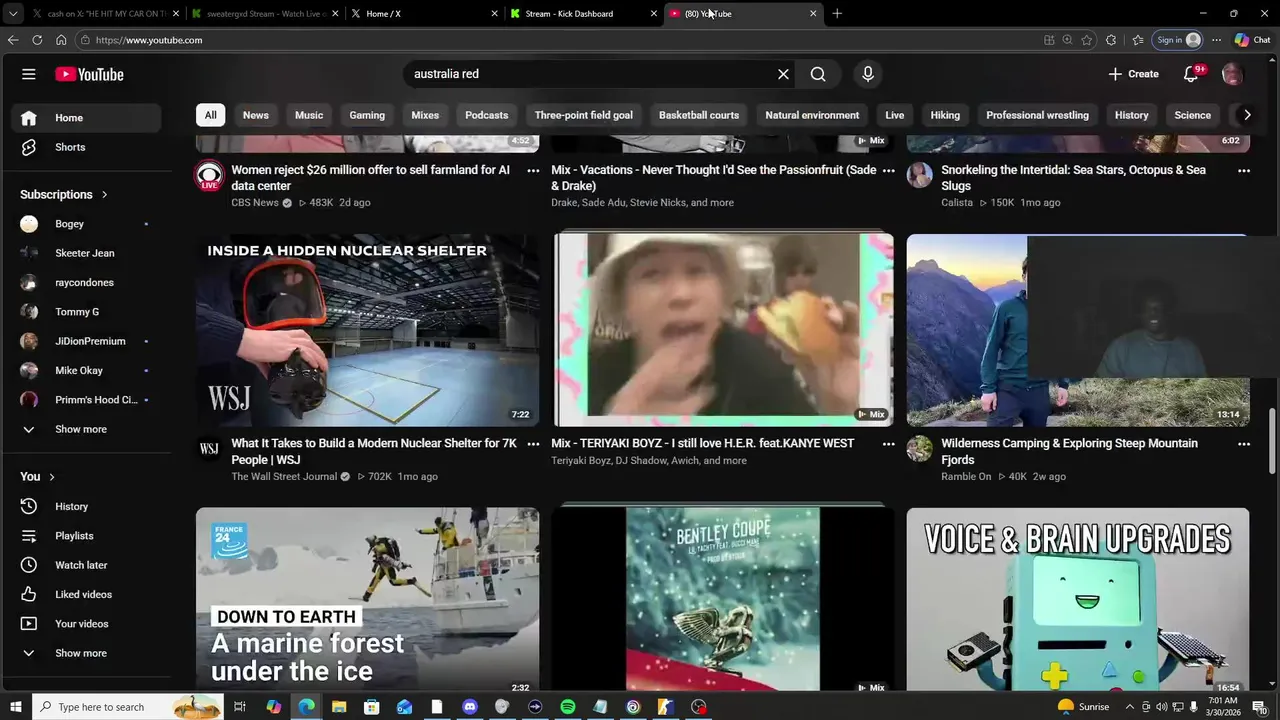
Task: Open more options for the Nuclear Shelter video
Action: [533, 444]
